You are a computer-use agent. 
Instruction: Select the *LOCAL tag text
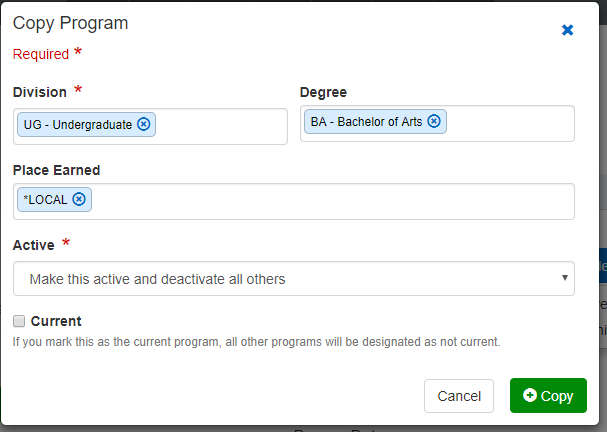pyautogui.click(x=45, y=199)
